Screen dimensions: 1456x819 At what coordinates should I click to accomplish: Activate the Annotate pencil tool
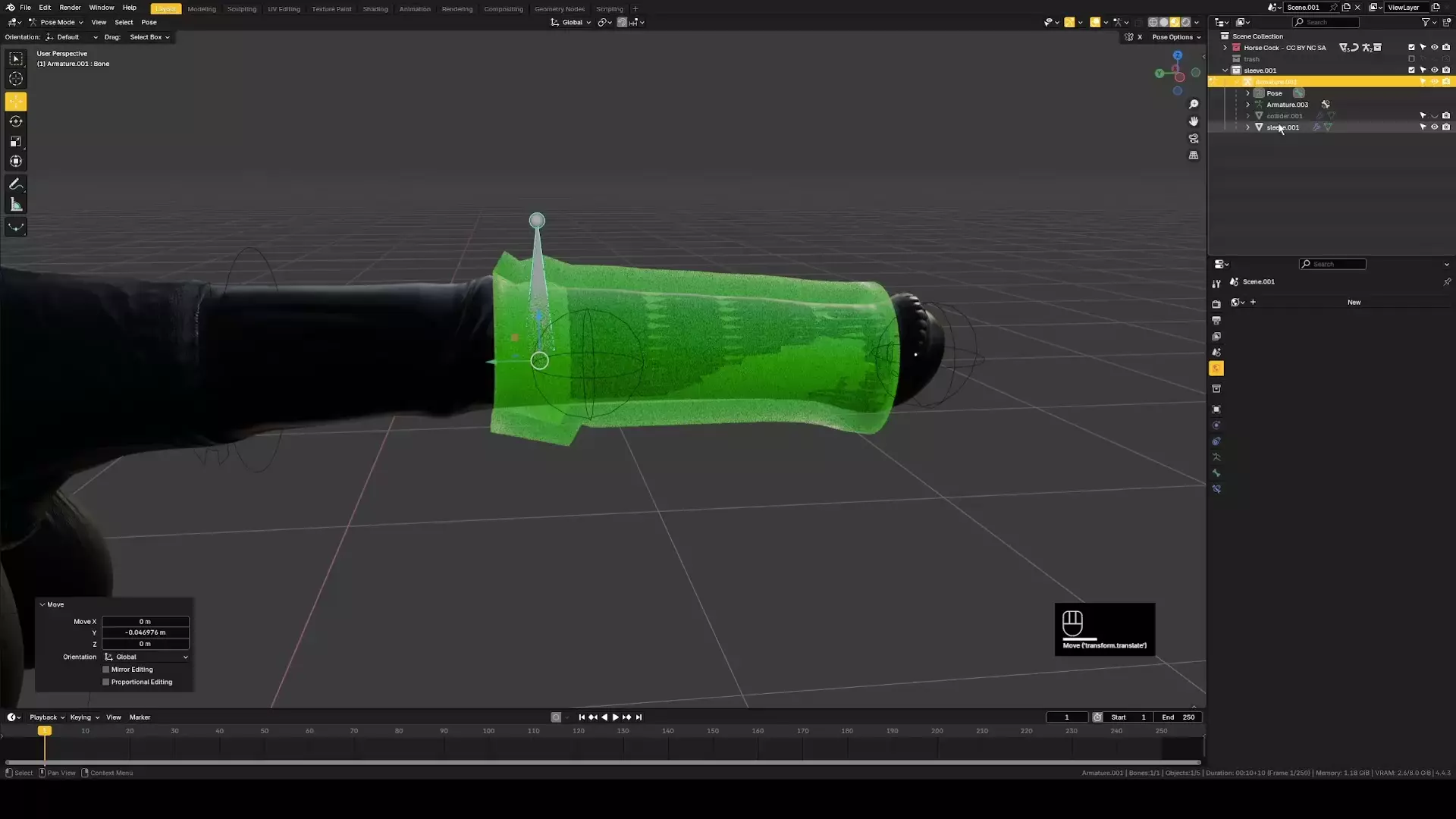(16, 184)
